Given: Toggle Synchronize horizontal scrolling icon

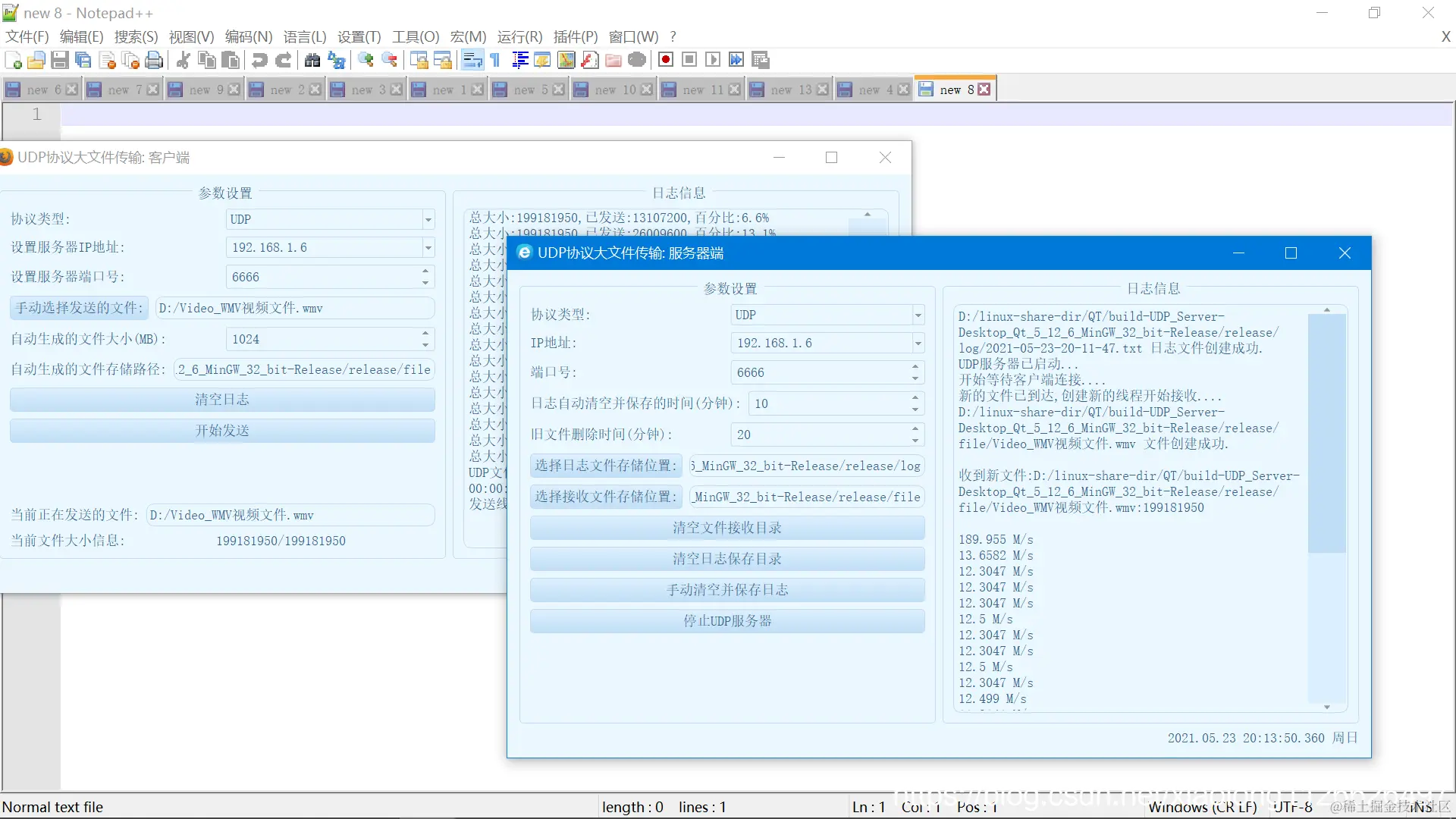Looking at the screenshot, I should [x=443, y=60].
